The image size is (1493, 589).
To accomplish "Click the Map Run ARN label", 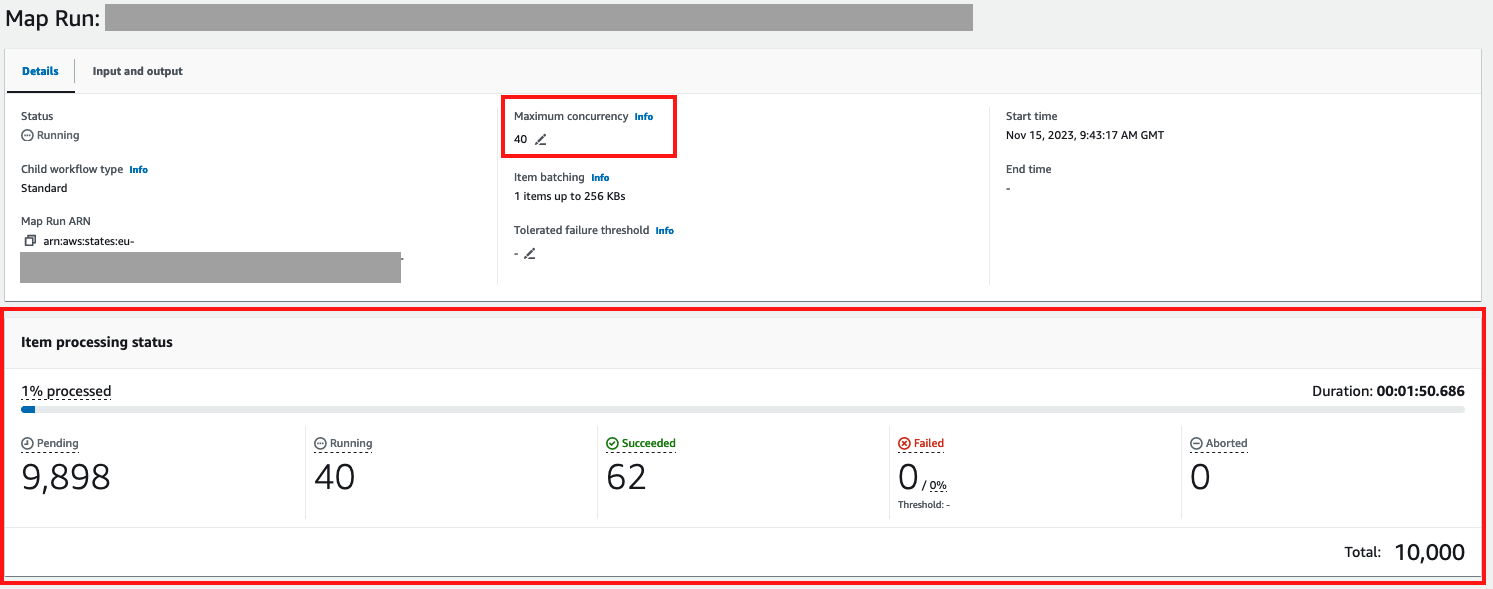I will pyautogui.click(x=56, y=221).
